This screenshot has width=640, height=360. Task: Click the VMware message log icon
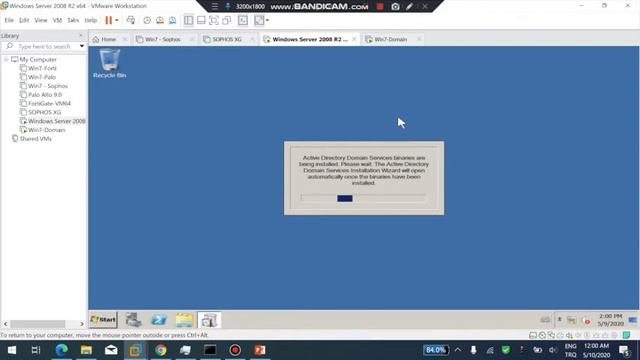tap(627, 335)
